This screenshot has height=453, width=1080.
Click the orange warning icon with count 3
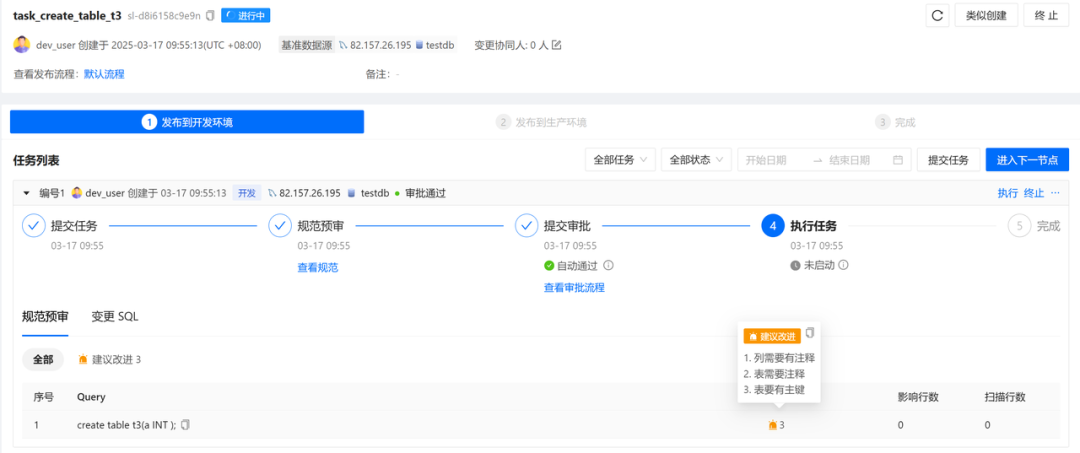[773, 425]
